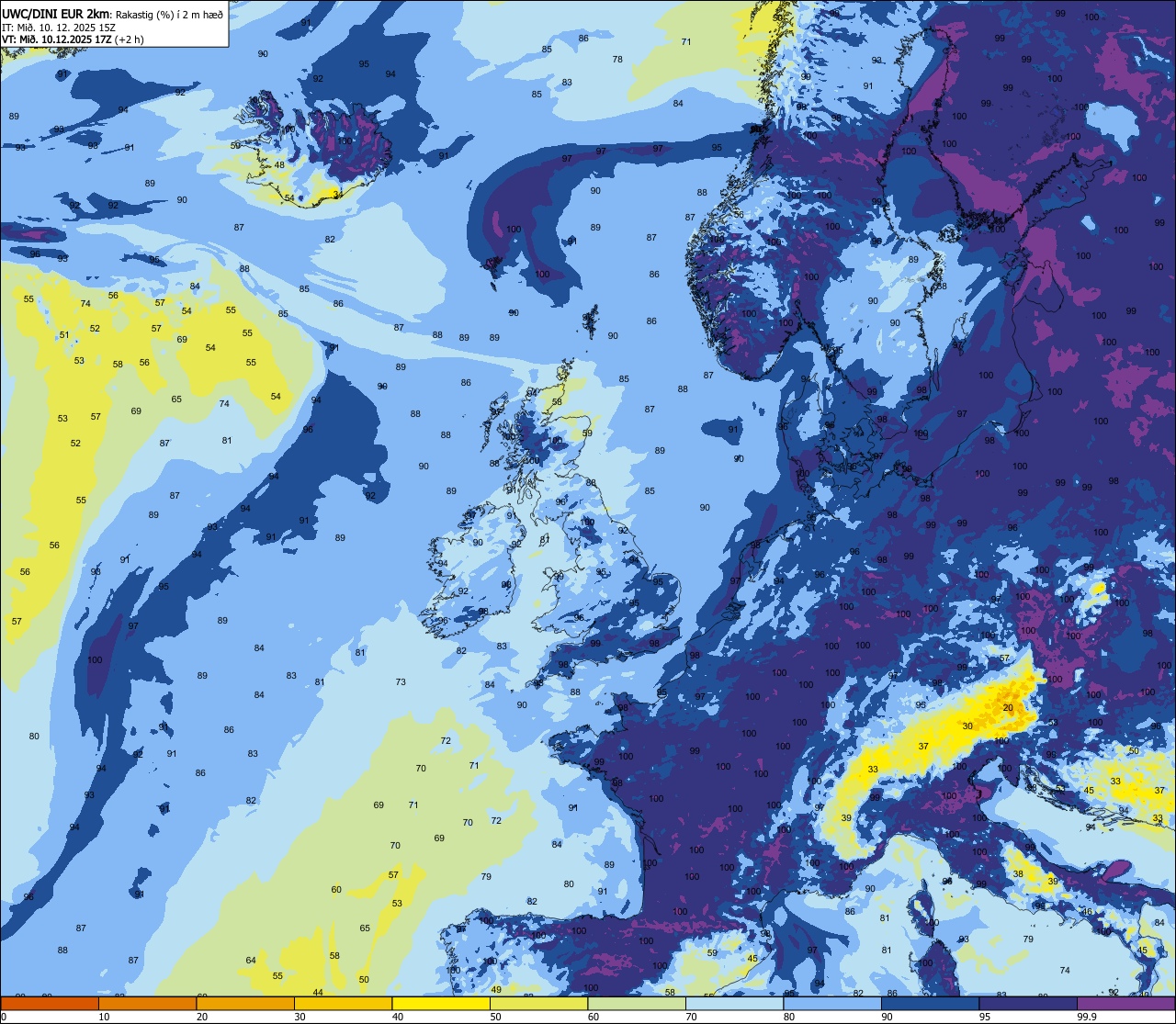Click the legend tick label 70

(x=691, y=1017)
